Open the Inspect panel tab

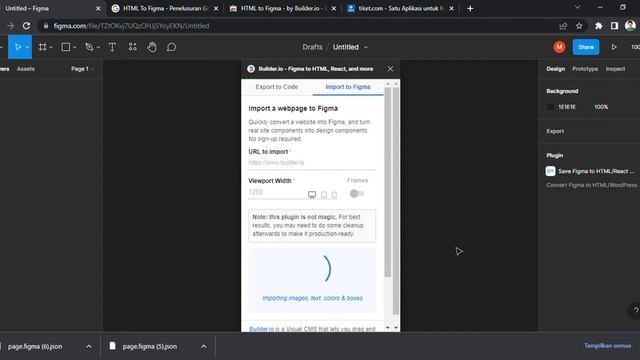615,69
